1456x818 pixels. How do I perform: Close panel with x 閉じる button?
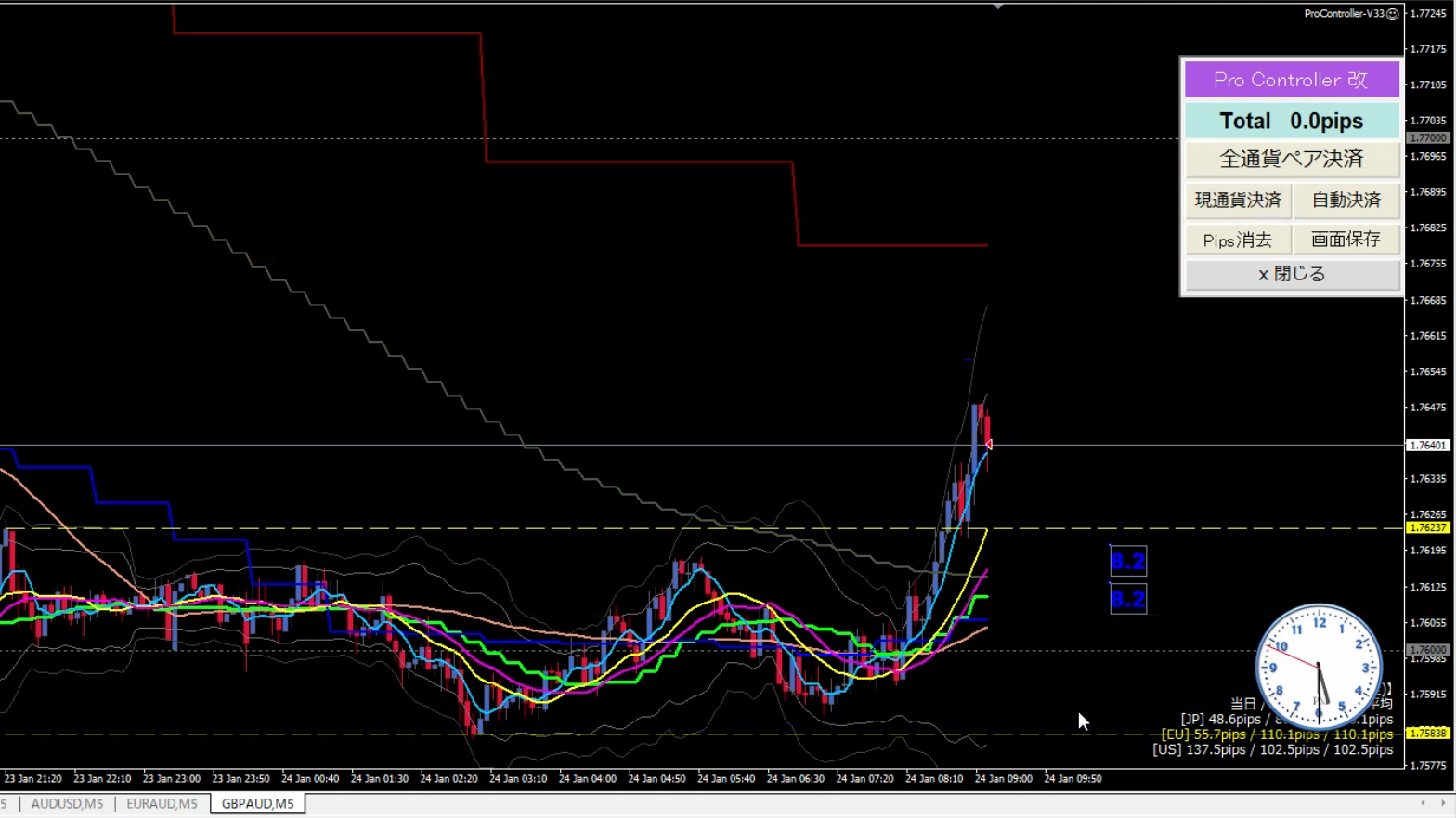(x=1292, y=274)
